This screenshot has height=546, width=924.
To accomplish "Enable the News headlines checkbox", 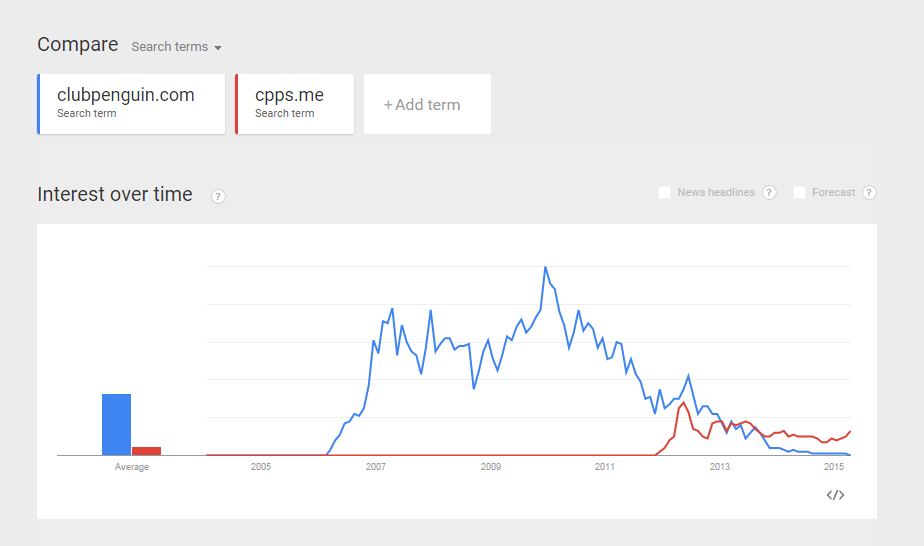I will coord(664,193).
